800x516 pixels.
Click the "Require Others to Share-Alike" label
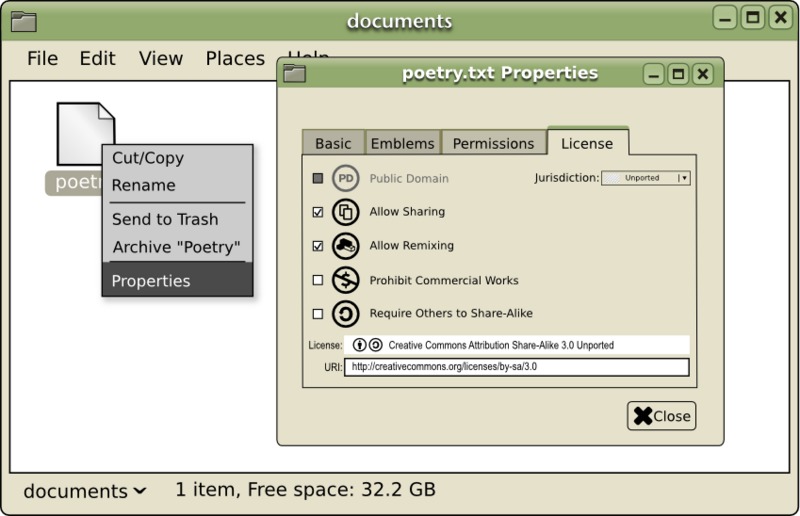click(x=451, y=313)
